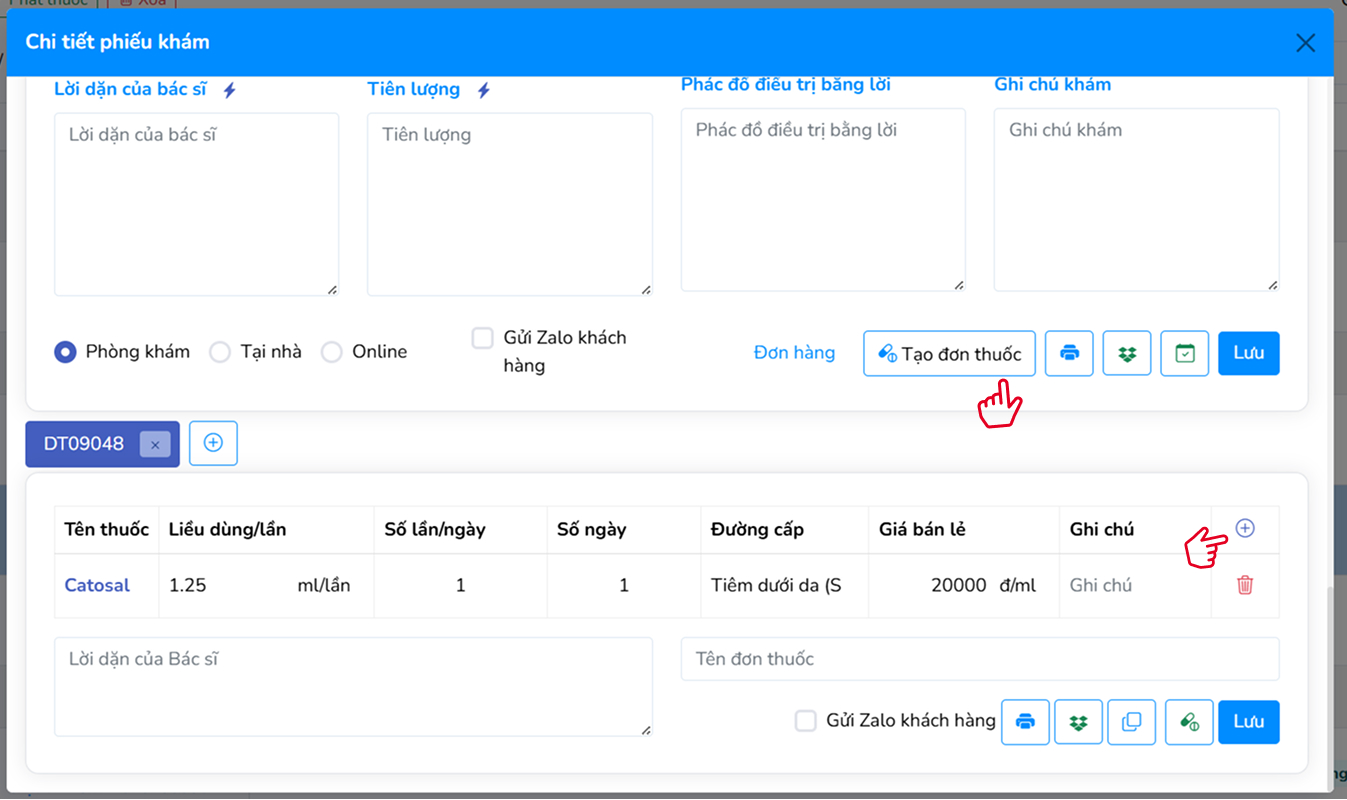Open the DT09048 prescription tab
This screenshot has width=1347, height=800.
pos(84,443)
